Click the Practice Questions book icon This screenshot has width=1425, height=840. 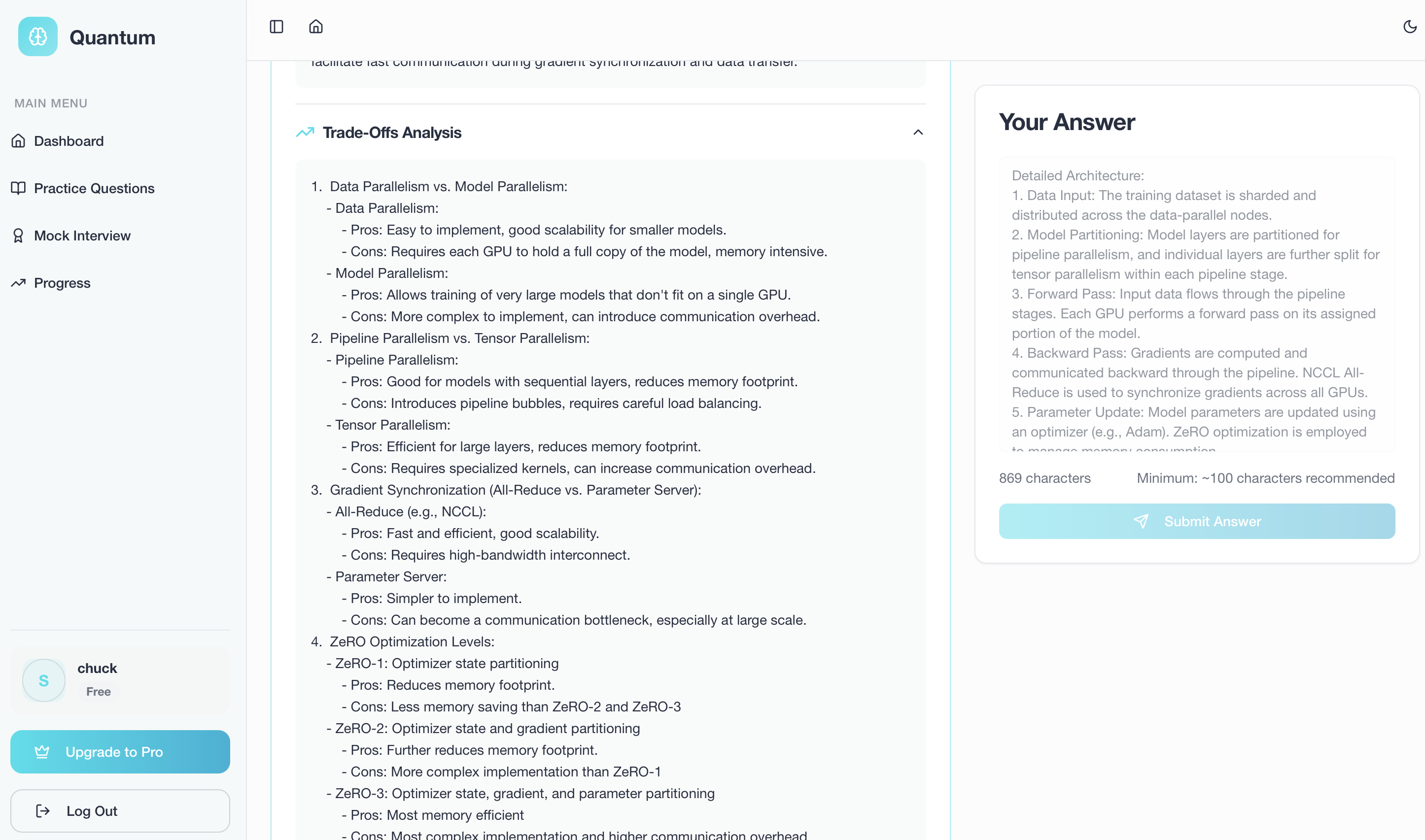[x=19, y=188]
